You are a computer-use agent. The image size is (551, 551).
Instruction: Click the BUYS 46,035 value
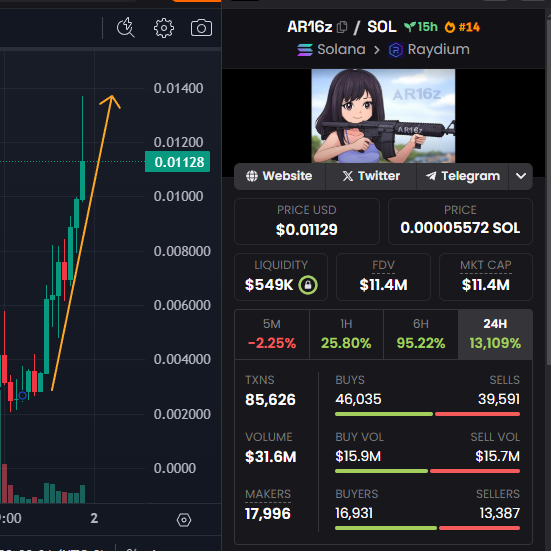[358, 399]
